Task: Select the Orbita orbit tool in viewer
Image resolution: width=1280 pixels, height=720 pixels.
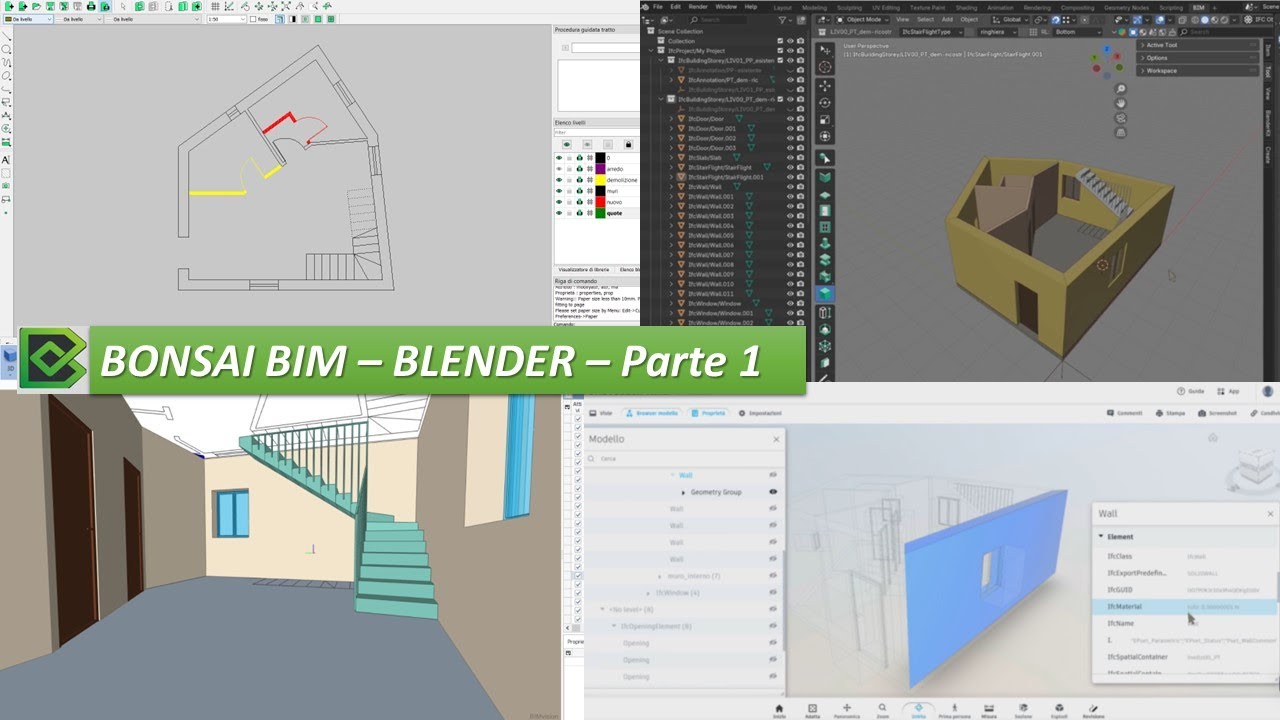Action: [918, 712]
